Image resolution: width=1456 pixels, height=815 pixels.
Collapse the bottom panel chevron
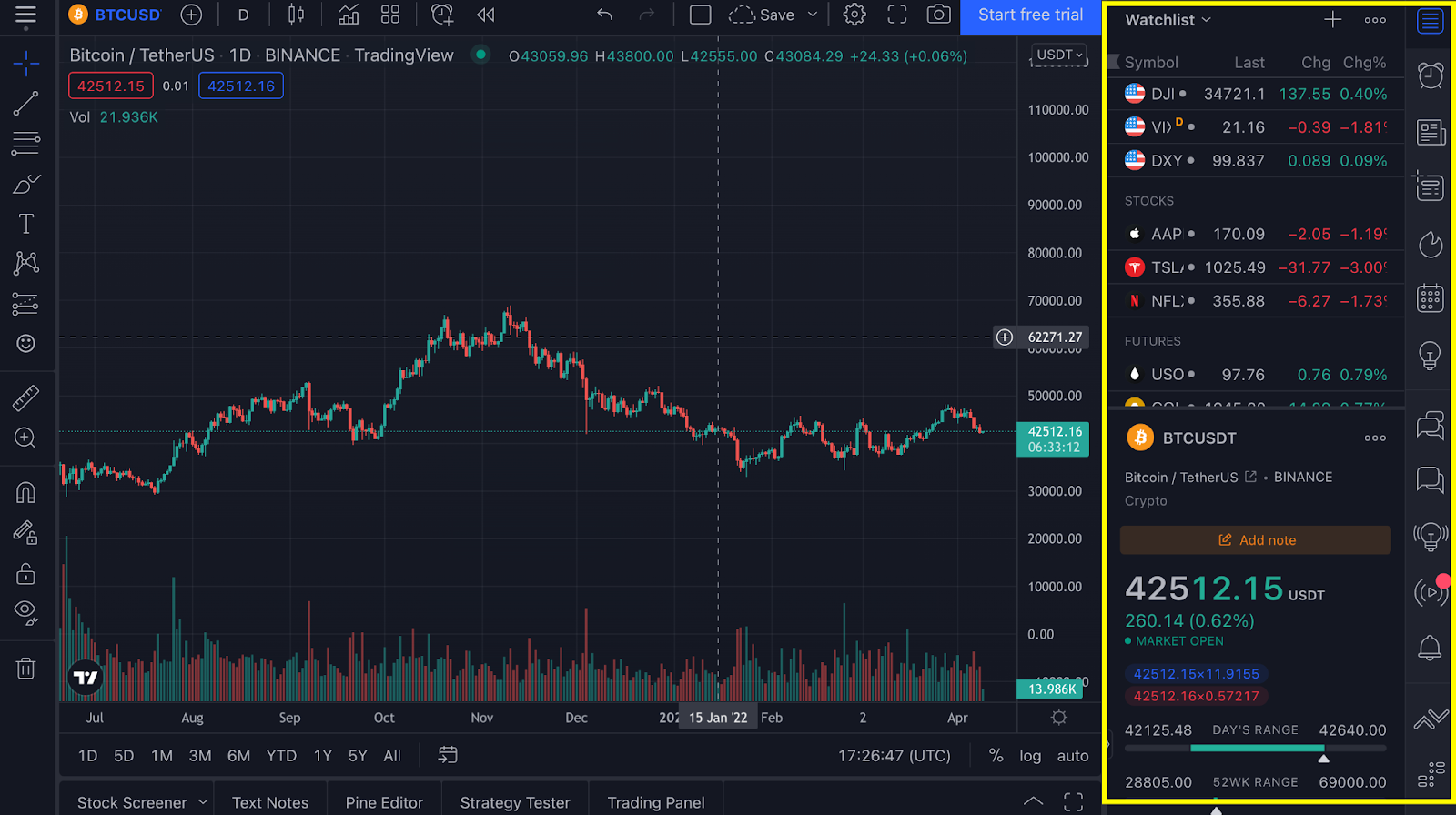(1033, 801)
